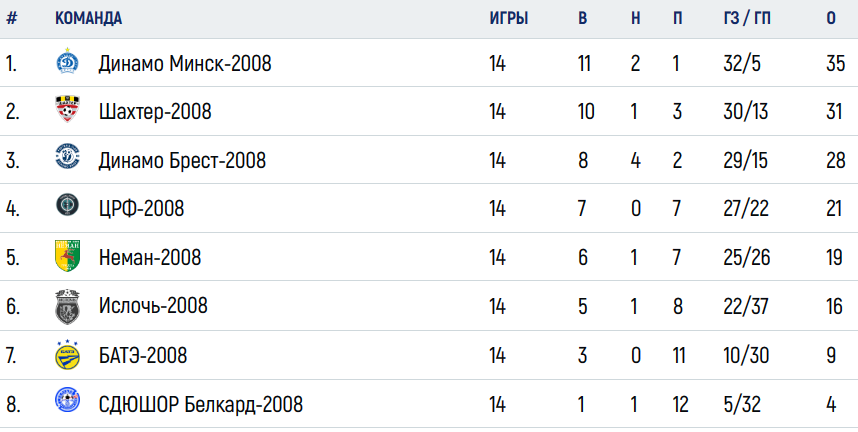This screenshot has height=432, width=858.
Task: Click the Динамо Брест-2008 logo
Action: pos(67,157)
